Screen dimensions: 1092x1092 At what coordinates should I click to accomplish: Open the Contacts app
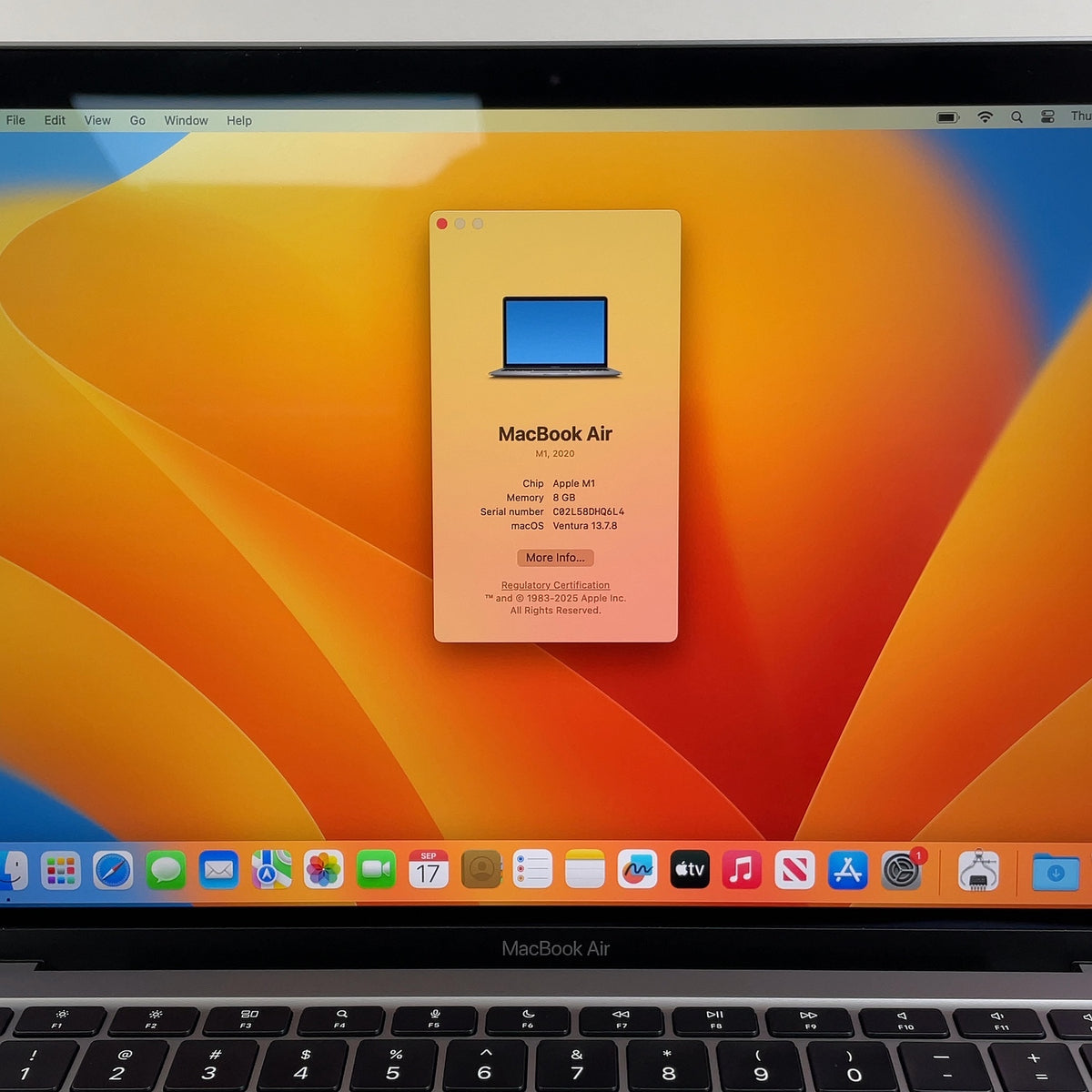[481, 870]
